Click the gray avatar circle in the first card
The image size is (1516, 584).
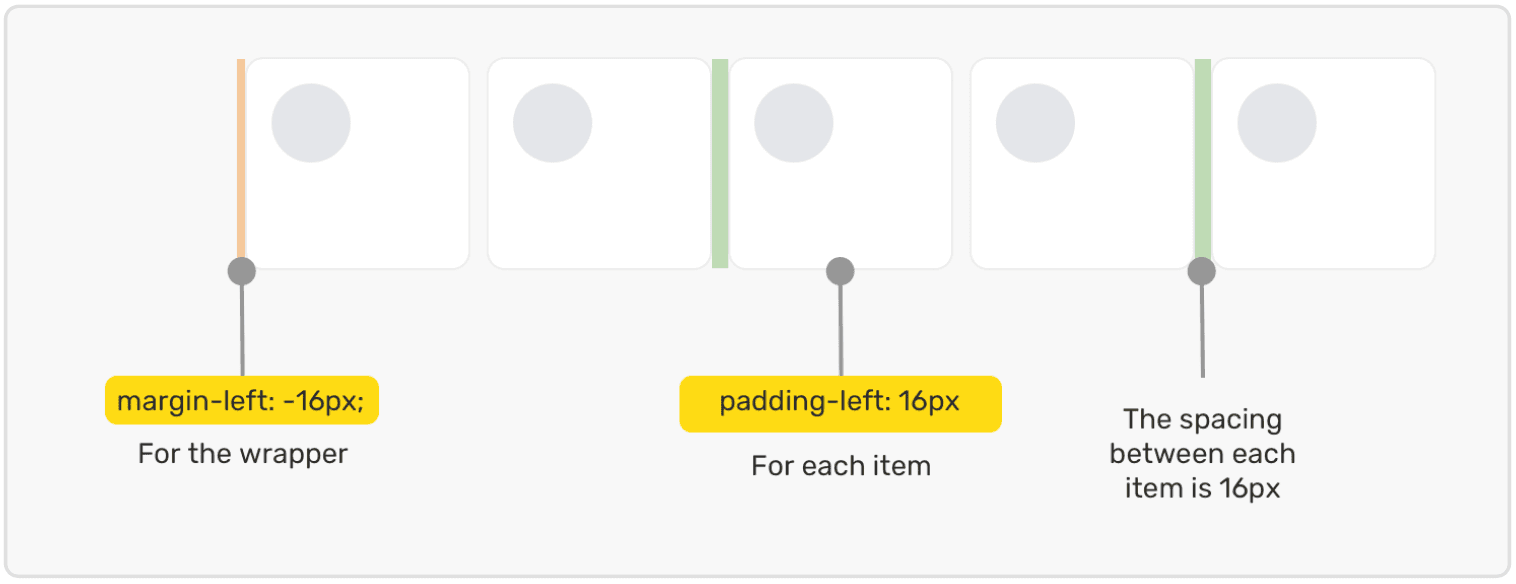[x=311, y=124]
